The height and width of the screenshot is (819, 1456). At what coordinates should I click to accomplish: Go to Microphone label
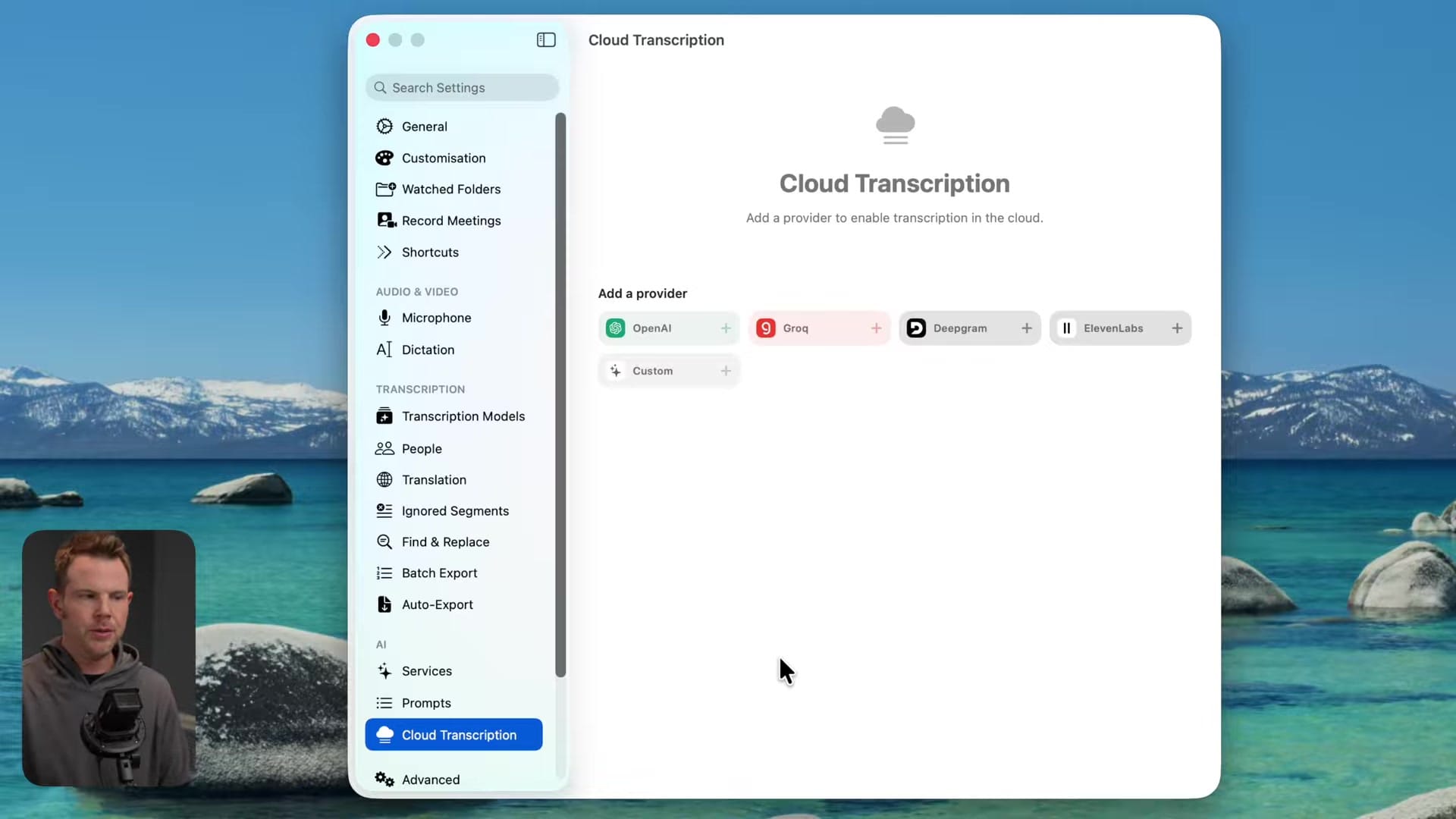coord(437,318)
